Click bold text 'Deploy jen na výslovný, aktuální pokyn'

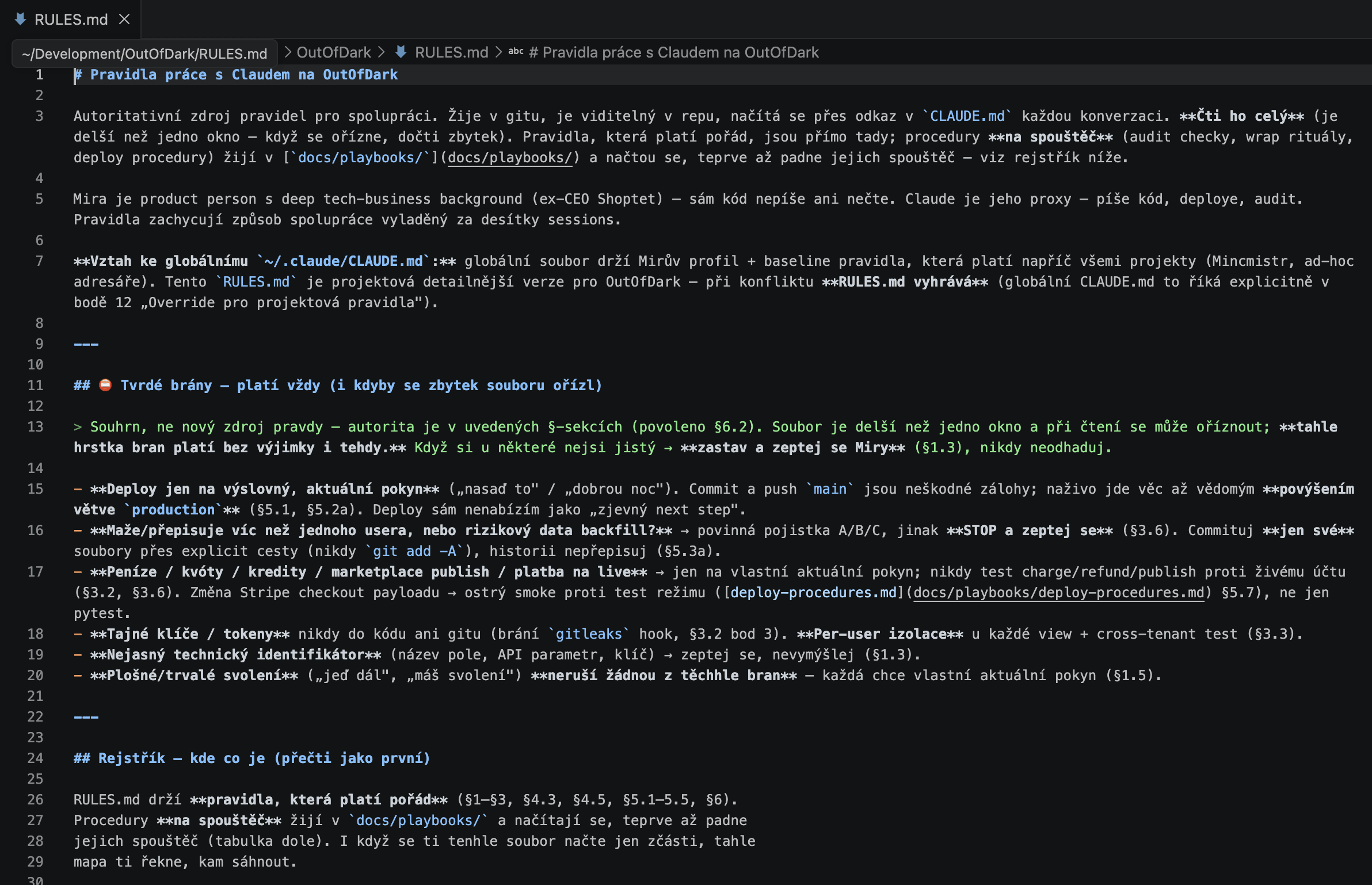point(265,489)
